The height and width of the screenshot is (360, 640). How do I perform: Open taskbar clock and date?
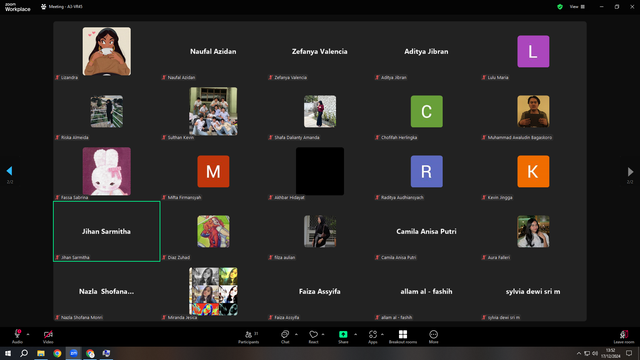(611, 353)
